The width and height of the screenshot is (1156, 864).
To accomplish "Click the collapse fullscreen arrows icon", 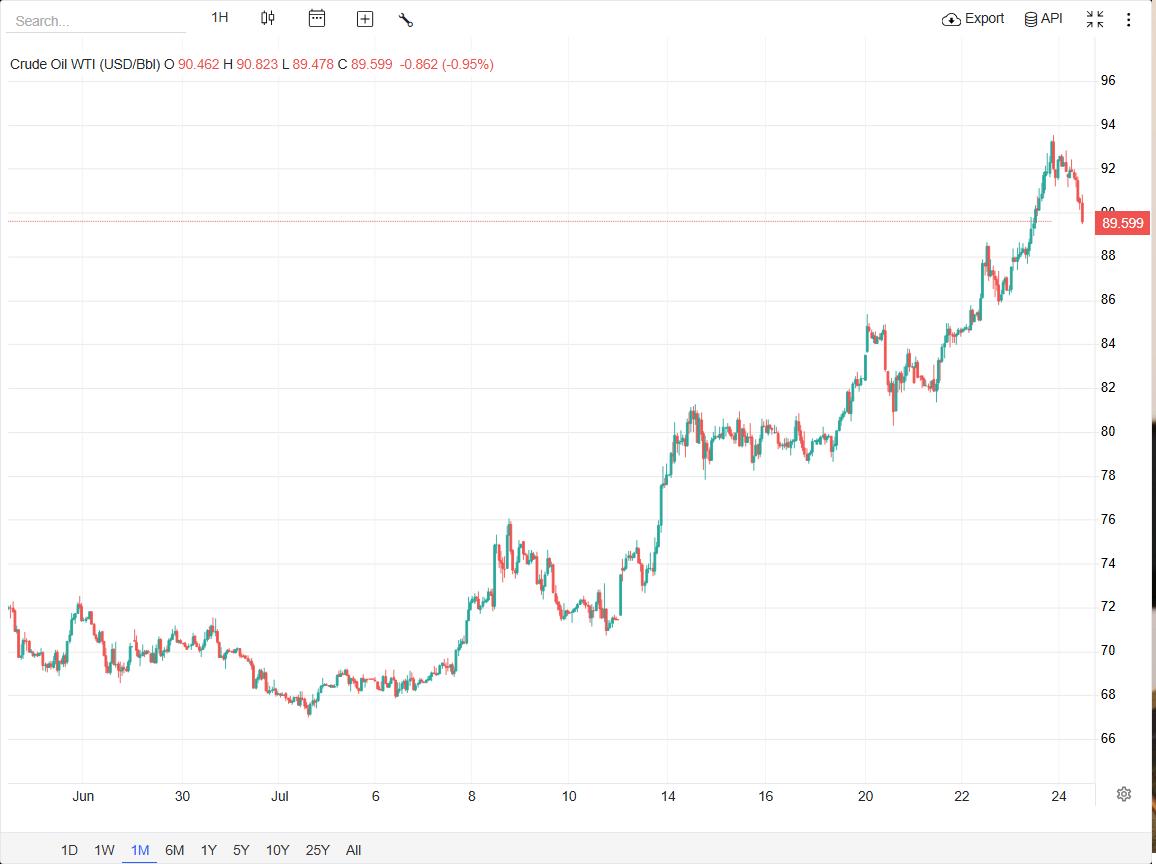I will click(1095, 19).
